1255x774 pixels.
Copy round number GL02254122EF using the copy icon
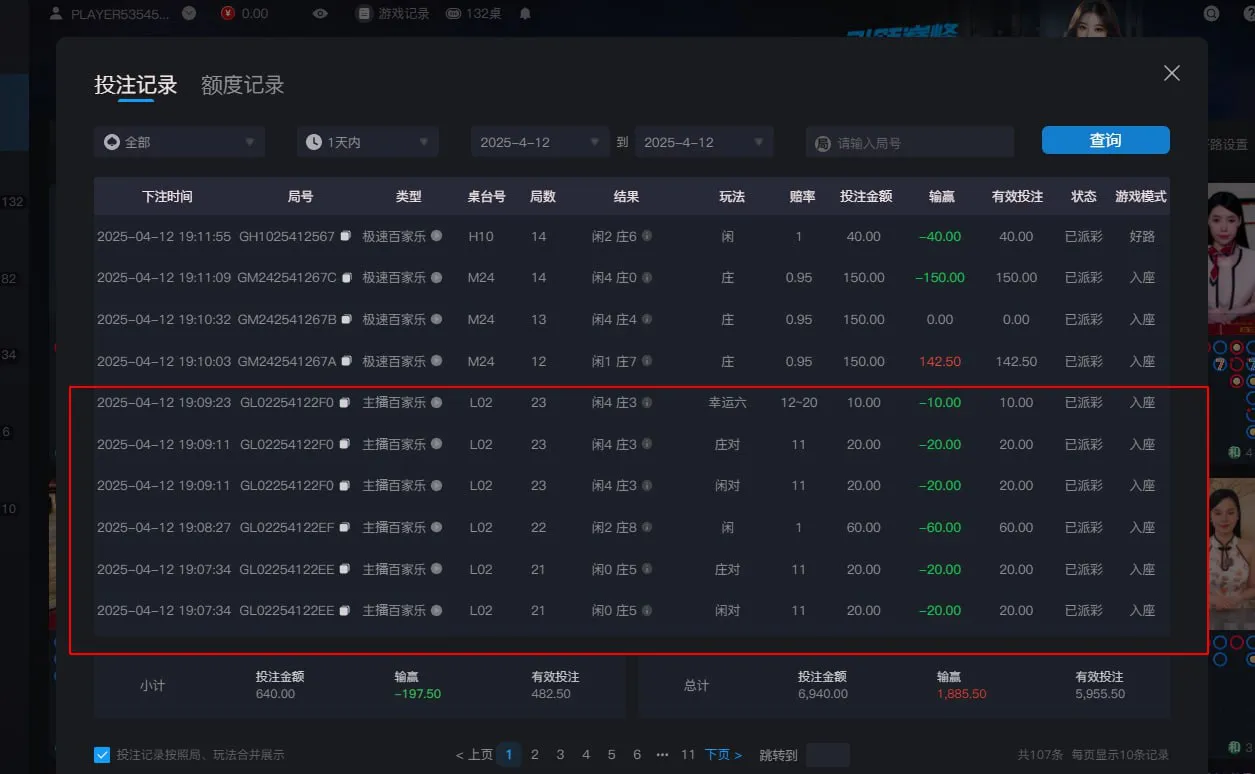tap(345, 527)
